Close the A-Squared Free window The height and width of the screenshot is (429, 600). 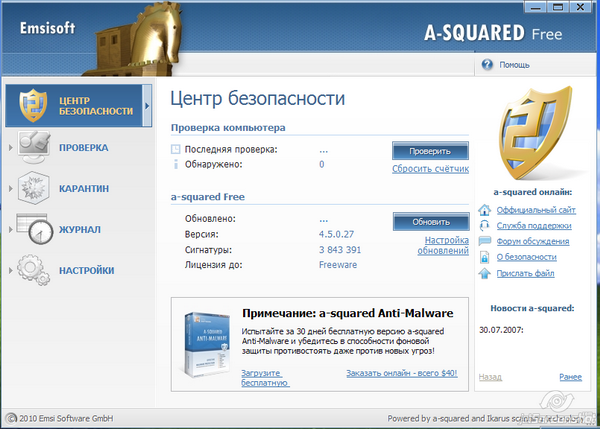pos(580,7)
